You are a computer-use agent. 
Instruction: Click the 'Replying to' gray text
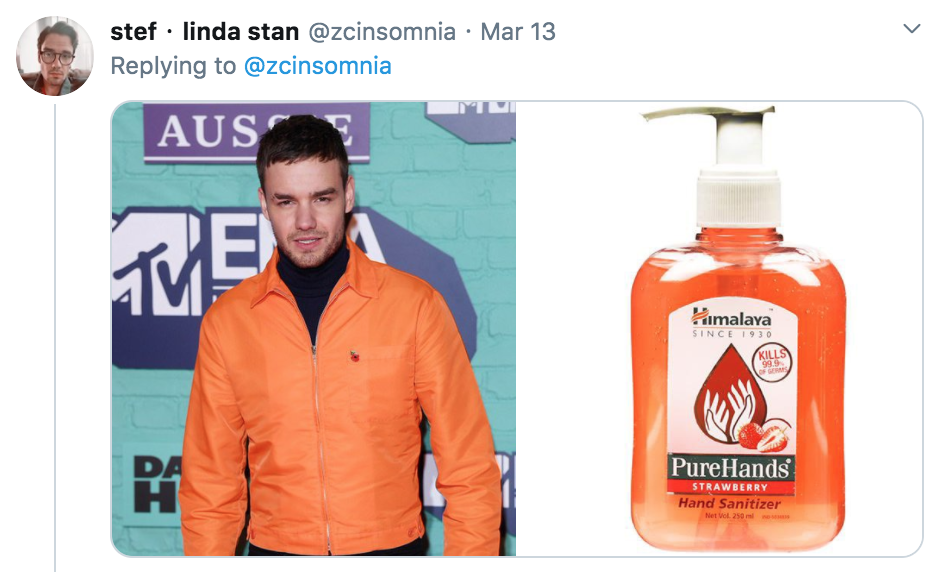(x=173, y=66)
